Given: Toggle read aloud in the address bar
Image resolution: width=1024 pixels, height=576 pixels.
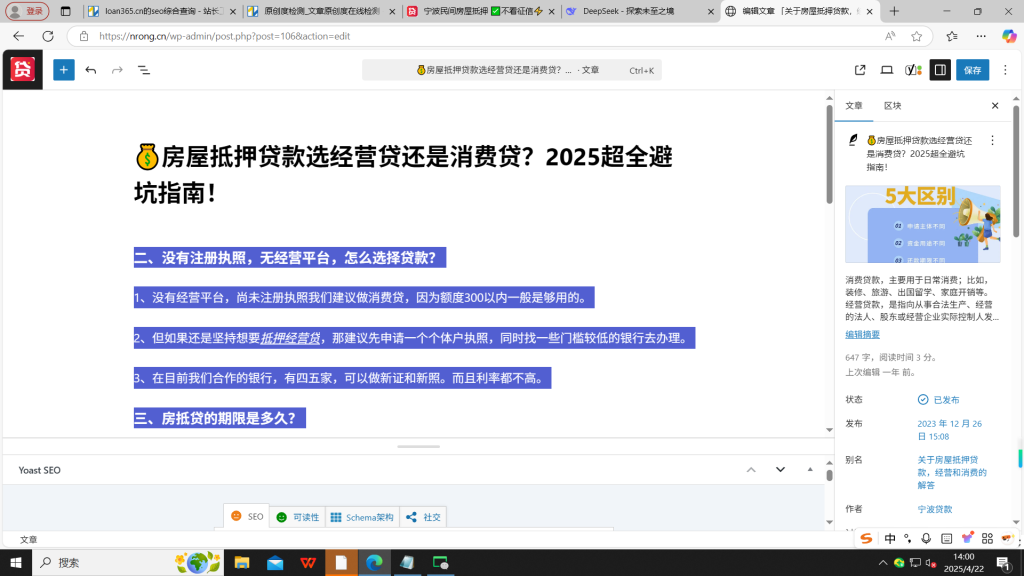Looking at the screenshot, I should pos(889,36).
